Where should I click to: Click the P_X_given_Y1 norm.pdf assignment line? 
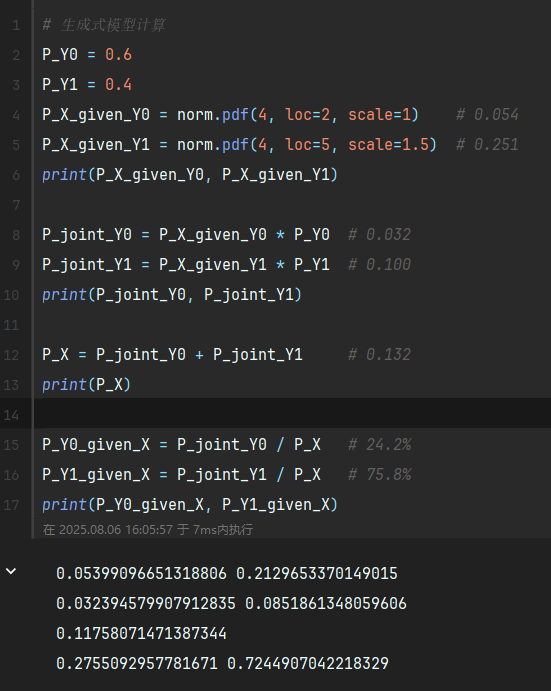(x=239, y=145)
